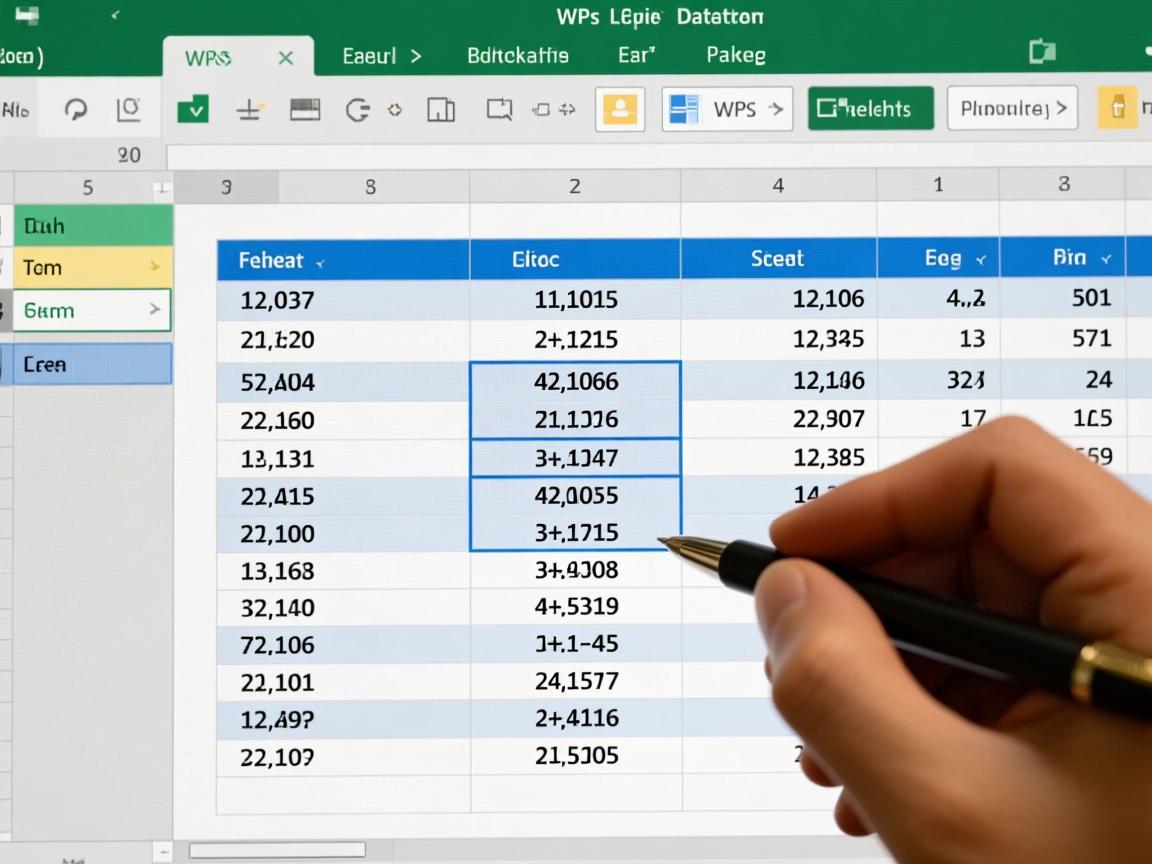Click the green checkmark icon in the toolbar
This screenshot has width=1152, height=864.
coord(193,109)
